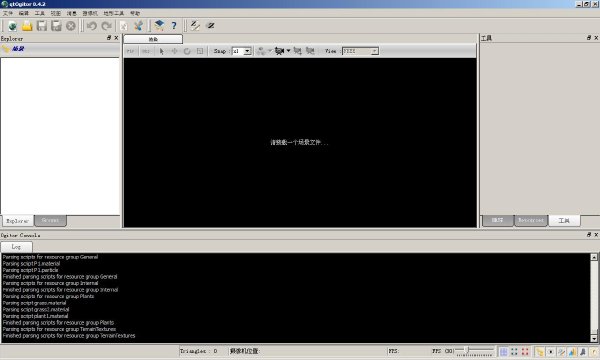
Task: Switch to the Resources tab in right panel
Action: coord(531,220)
